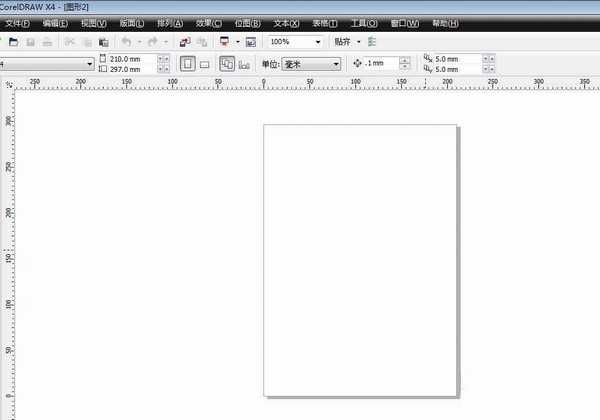Click the Import icon in toolbar
The image size is (600, 420).
[x=184, y=42]
